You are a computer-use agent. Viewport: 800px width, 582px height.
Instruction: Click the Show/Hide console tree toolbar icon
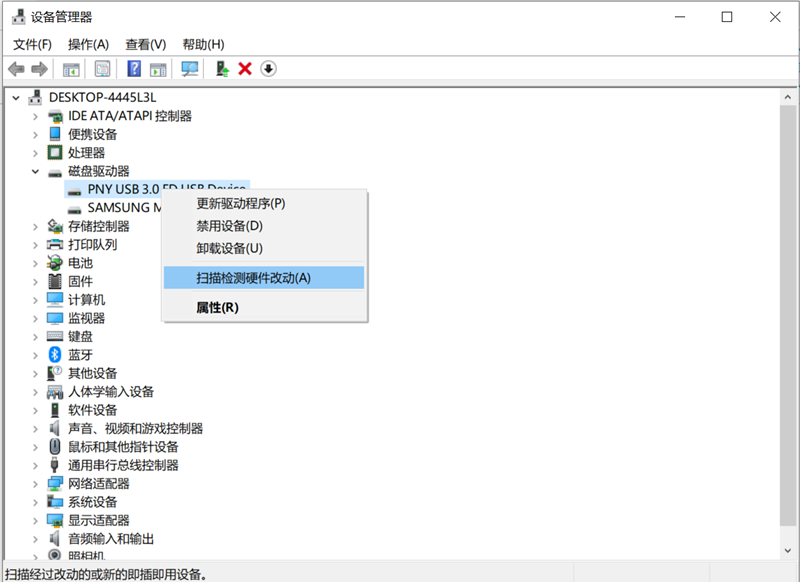click(x=71, y=68)
